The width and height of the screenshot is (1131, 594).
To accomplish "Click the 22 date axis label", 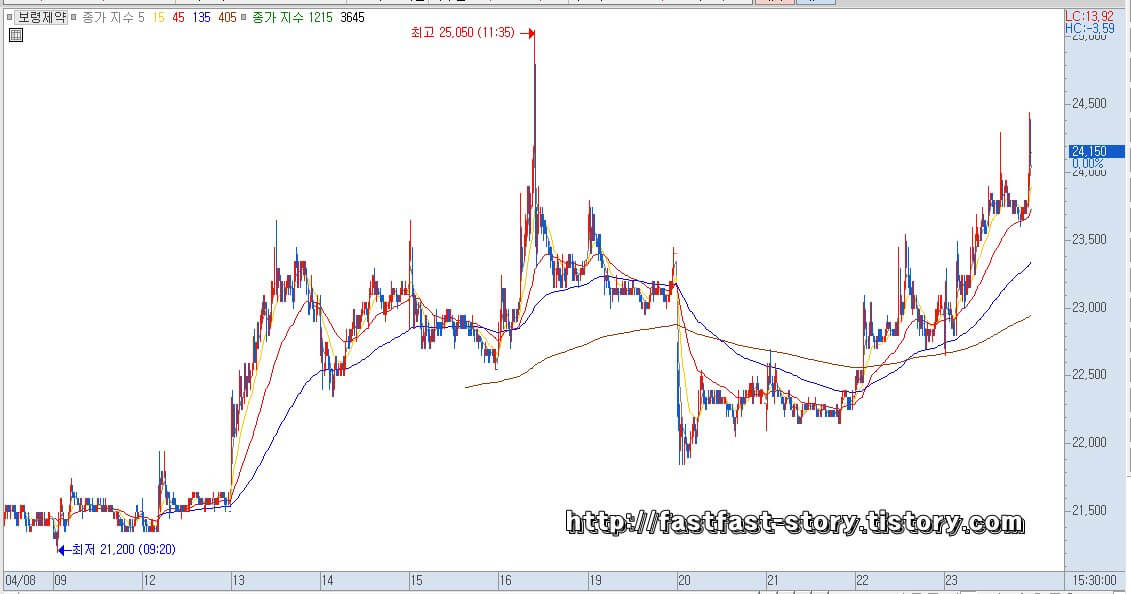I will pyautogui.click(x=862, y=580).
